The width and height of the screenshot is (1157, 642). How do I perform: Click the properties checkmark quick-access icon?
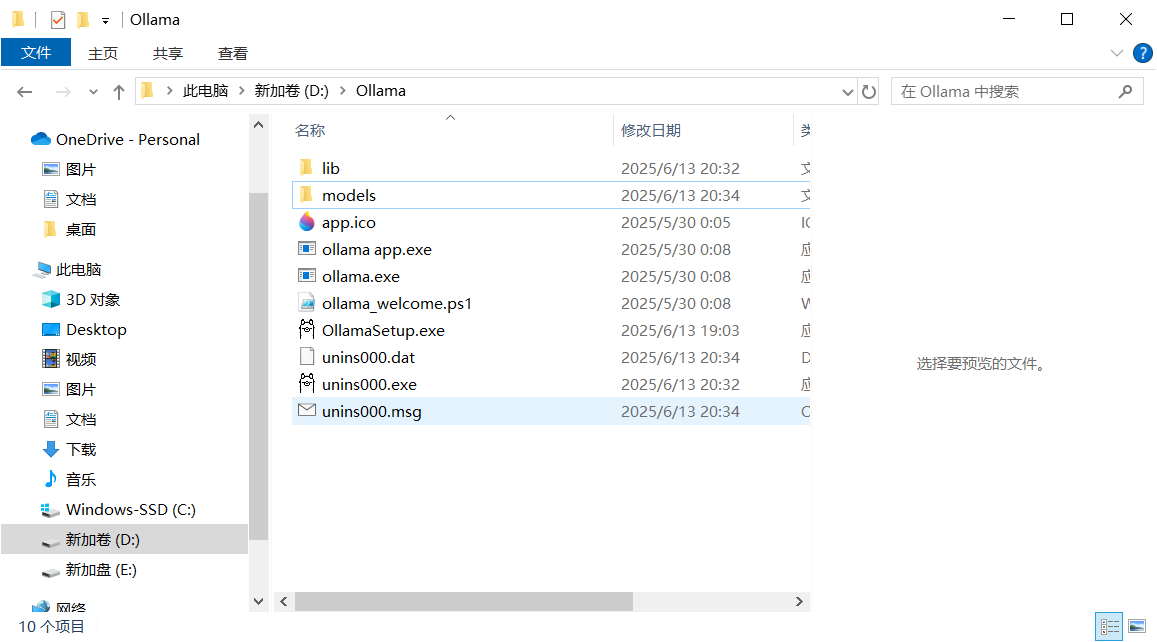point(58,20)
